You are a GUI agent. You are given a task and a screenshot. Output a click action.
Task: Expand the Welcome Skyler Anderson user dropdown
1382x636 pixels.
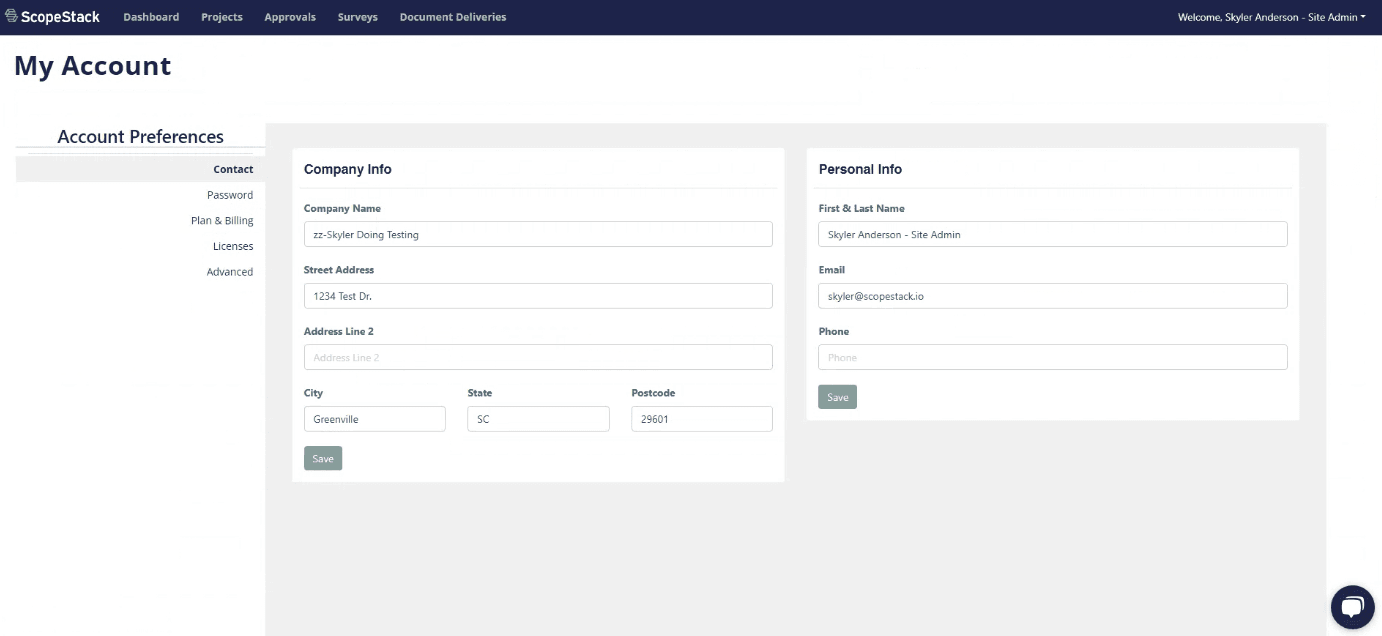tap(1272, 17)
